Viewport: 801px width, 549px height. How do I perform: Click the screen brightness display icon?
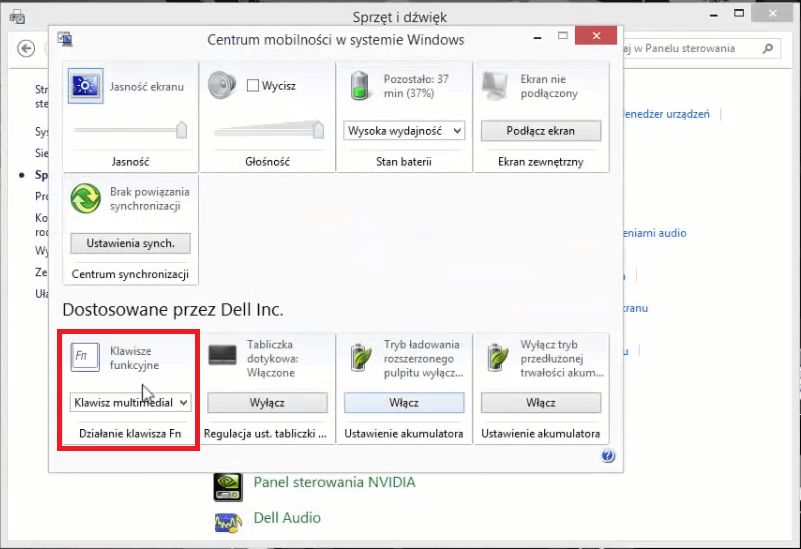point(85,87)
